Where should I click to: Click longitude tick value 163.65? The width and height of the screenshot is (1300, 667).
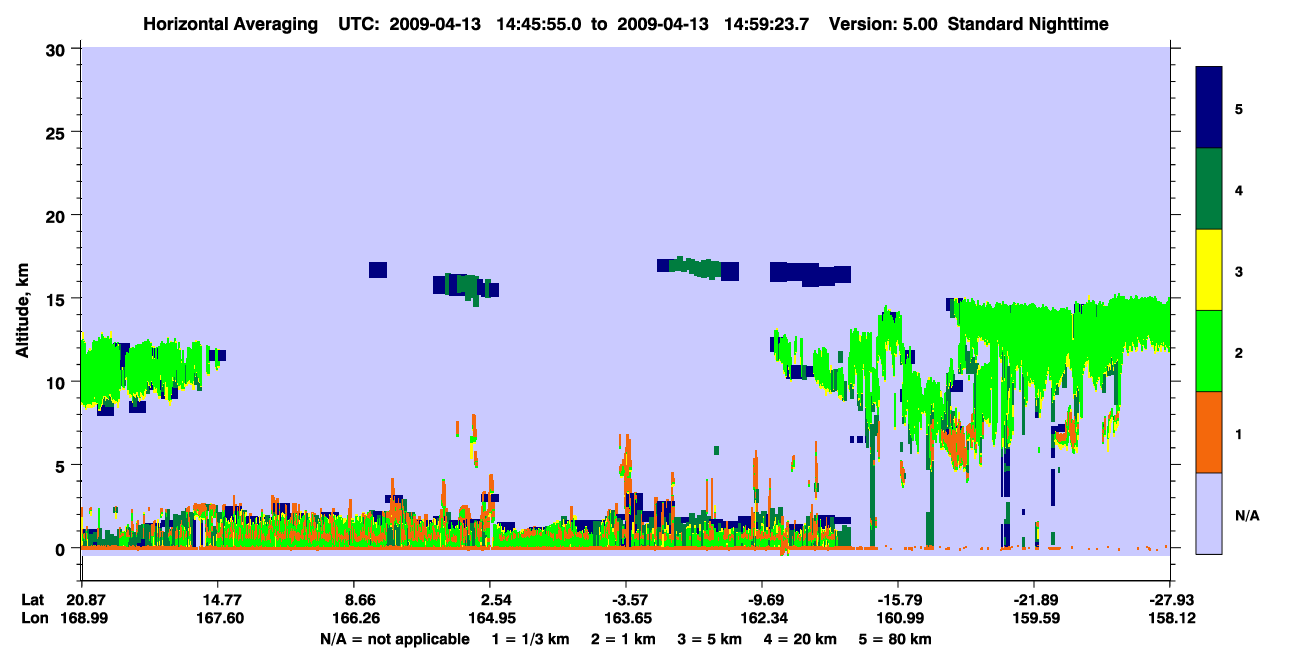pos(626,619)
